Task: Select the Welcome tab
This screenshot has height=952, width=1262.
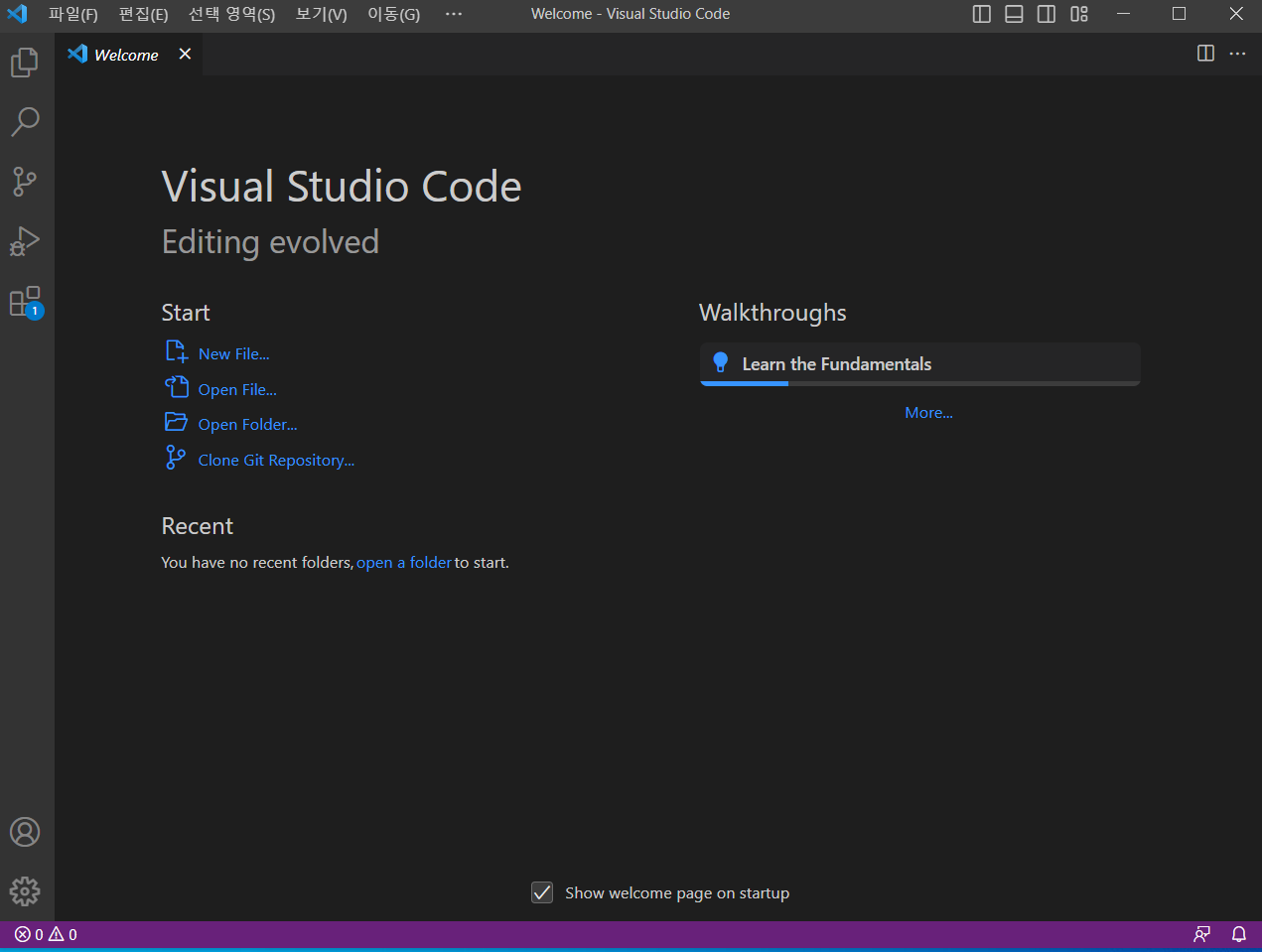Action: click(x=129, y=55)
